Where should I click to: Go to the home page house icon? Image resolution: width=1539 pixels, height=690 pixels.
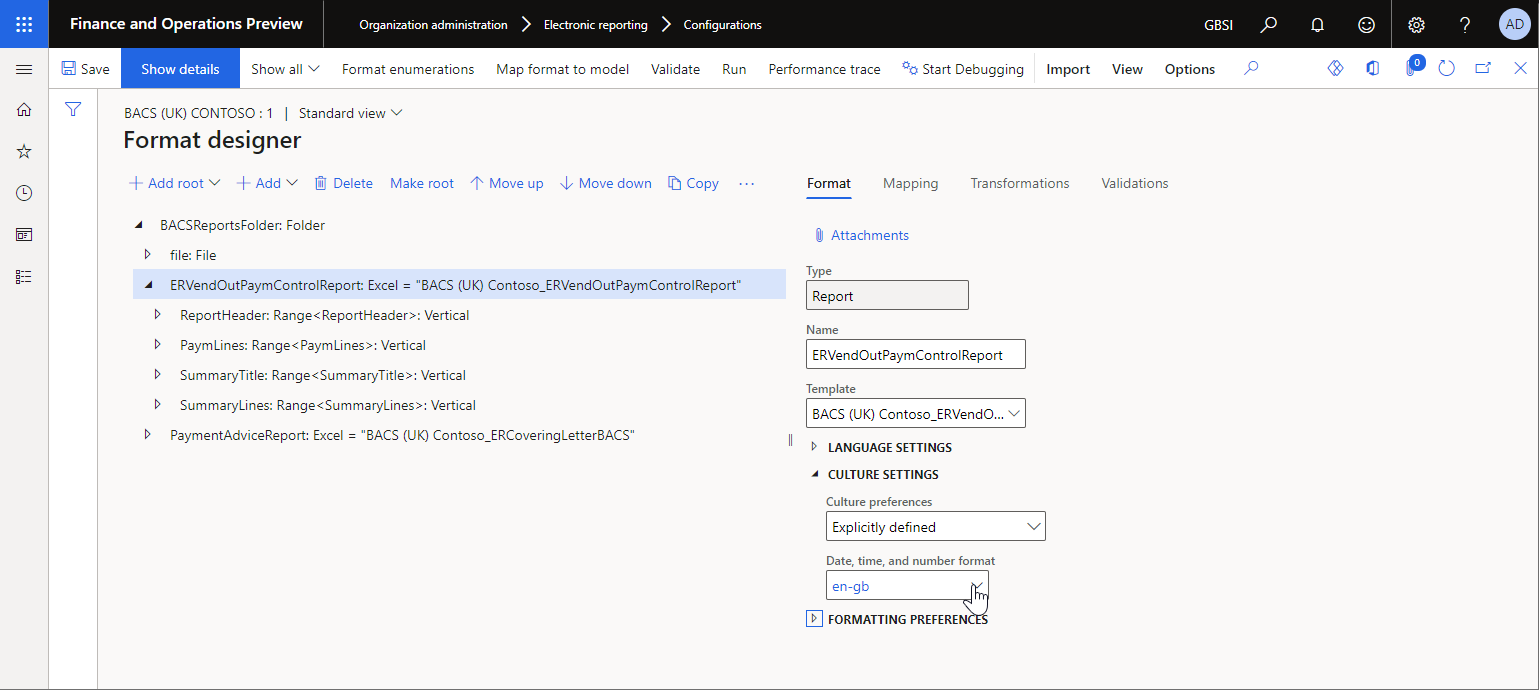pyautogui.click(x=23, y=109)
